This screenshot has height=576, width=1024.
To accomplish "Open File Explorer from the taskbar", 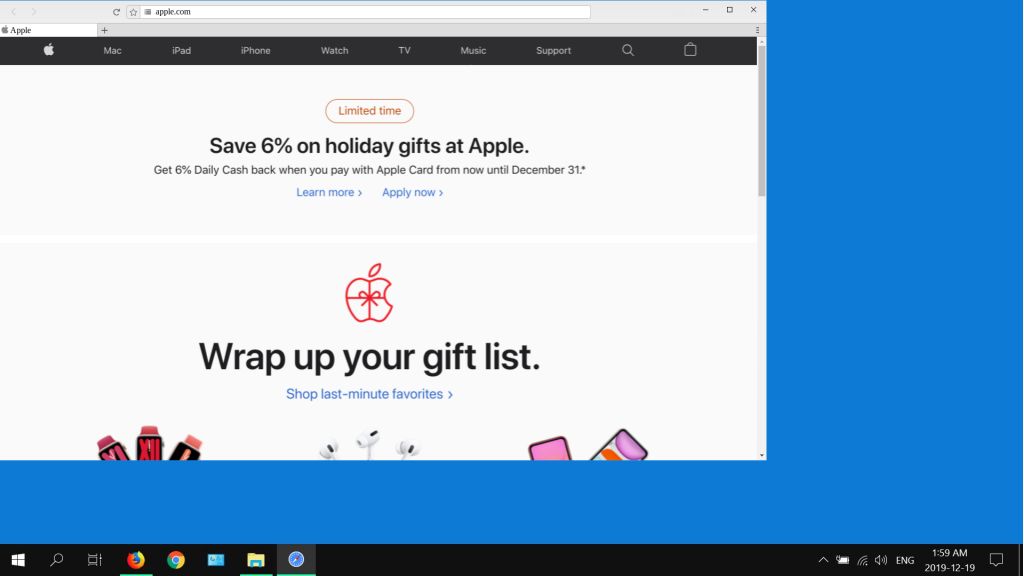I will tap(256, 560).
